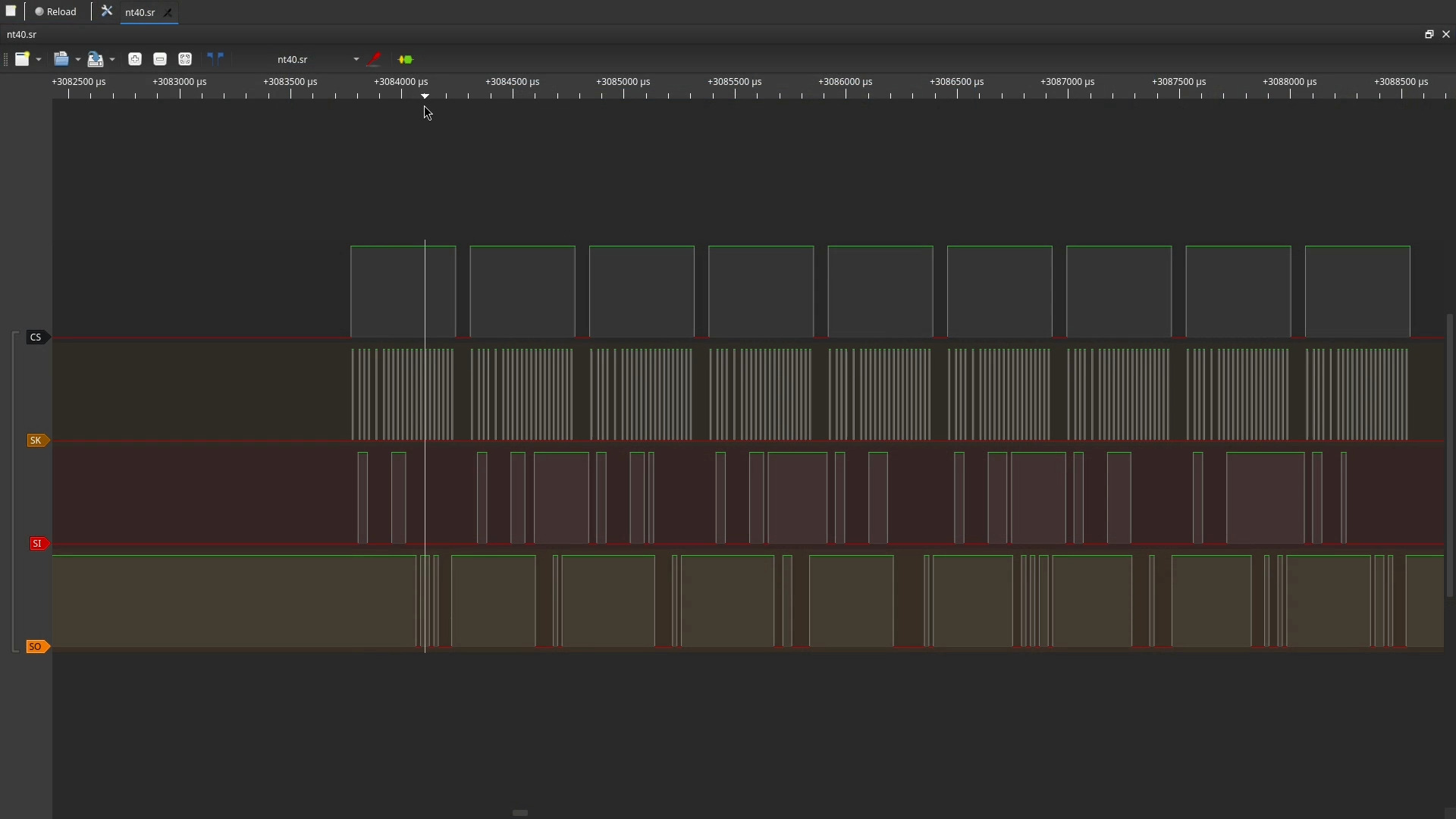Select the nt40.sr session tab
The height and width of the screenshot is (819, 1456).
coord(140,12)
